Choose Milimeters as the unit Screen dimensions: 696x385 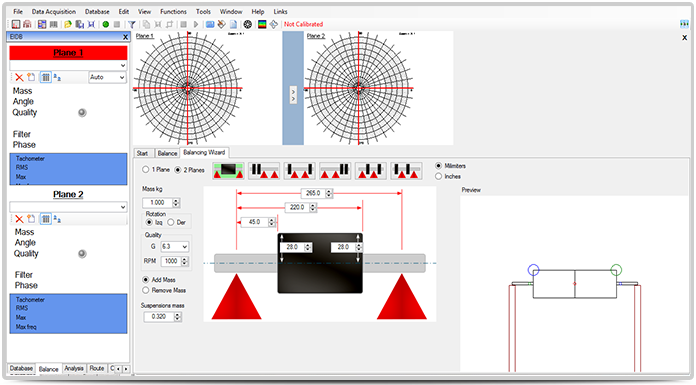(439, 166)
